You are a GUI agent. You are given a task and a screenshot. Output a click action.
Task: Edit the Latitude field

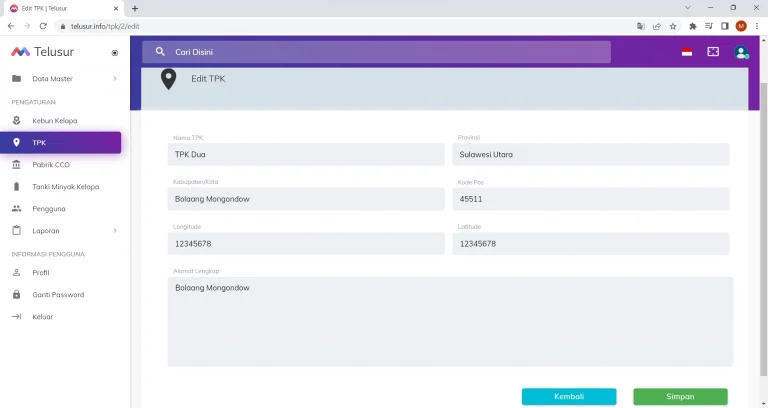(591, 243)
